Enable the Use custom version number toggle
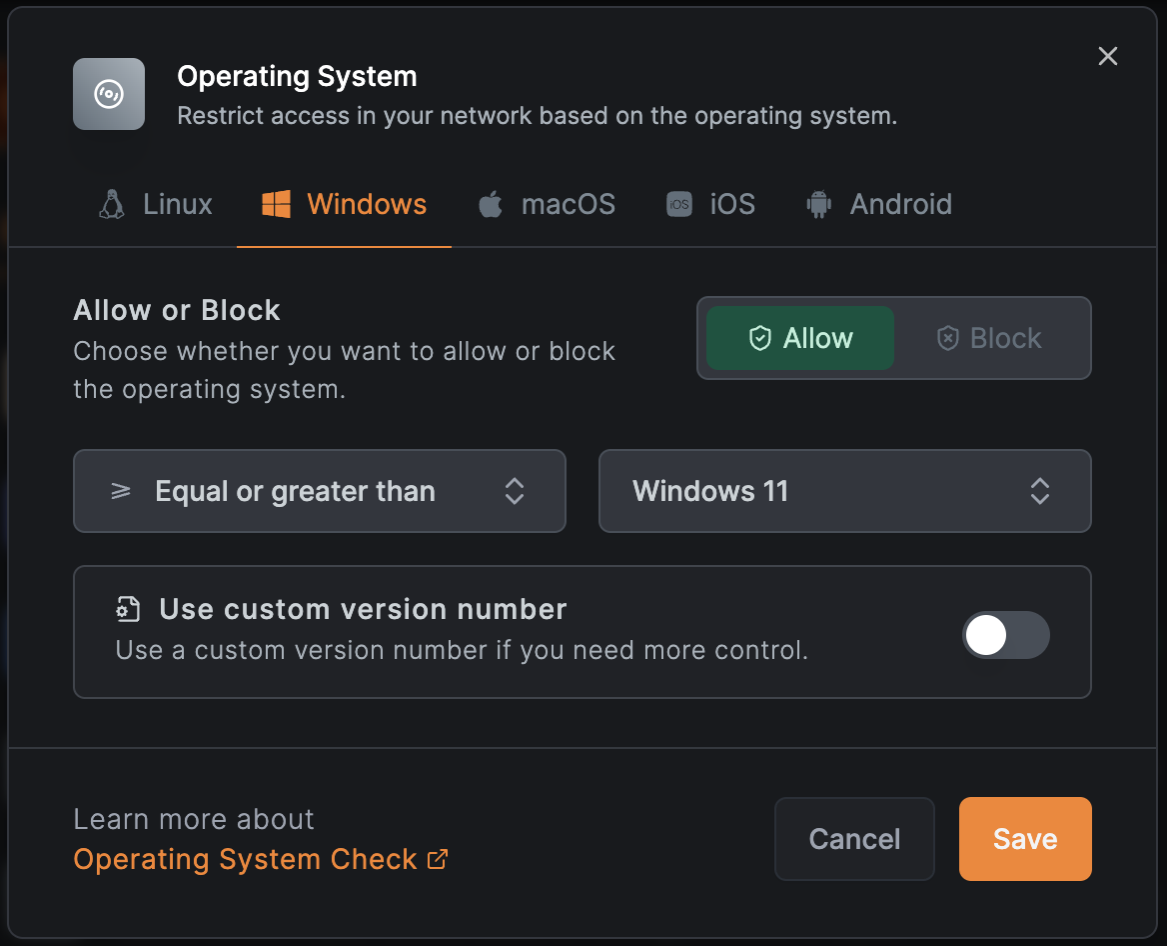The image size is (1167, 946). [1006, 635]
